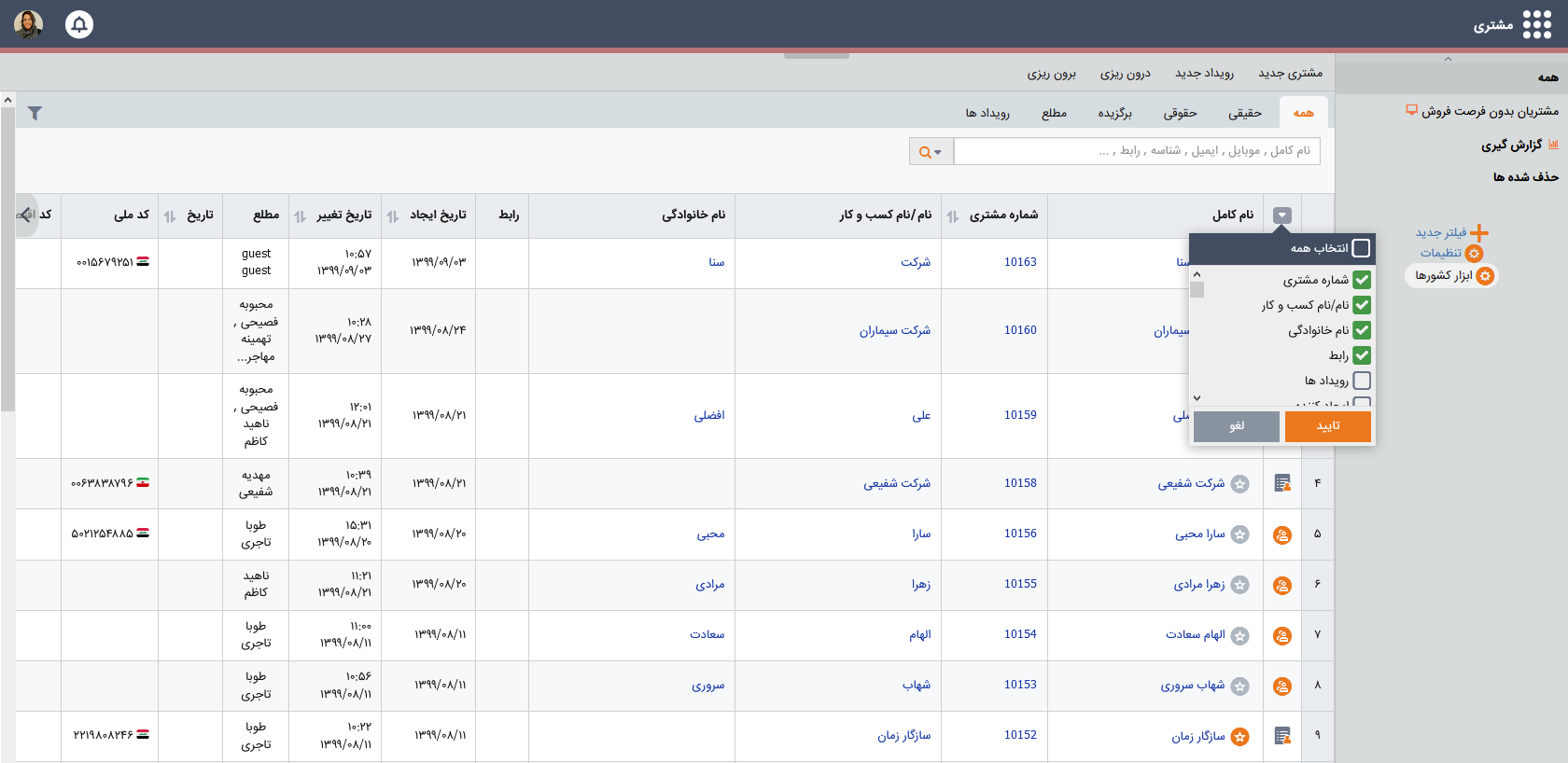Open the notifications bell
The image size is (1568, 763).
coord(79,24)
